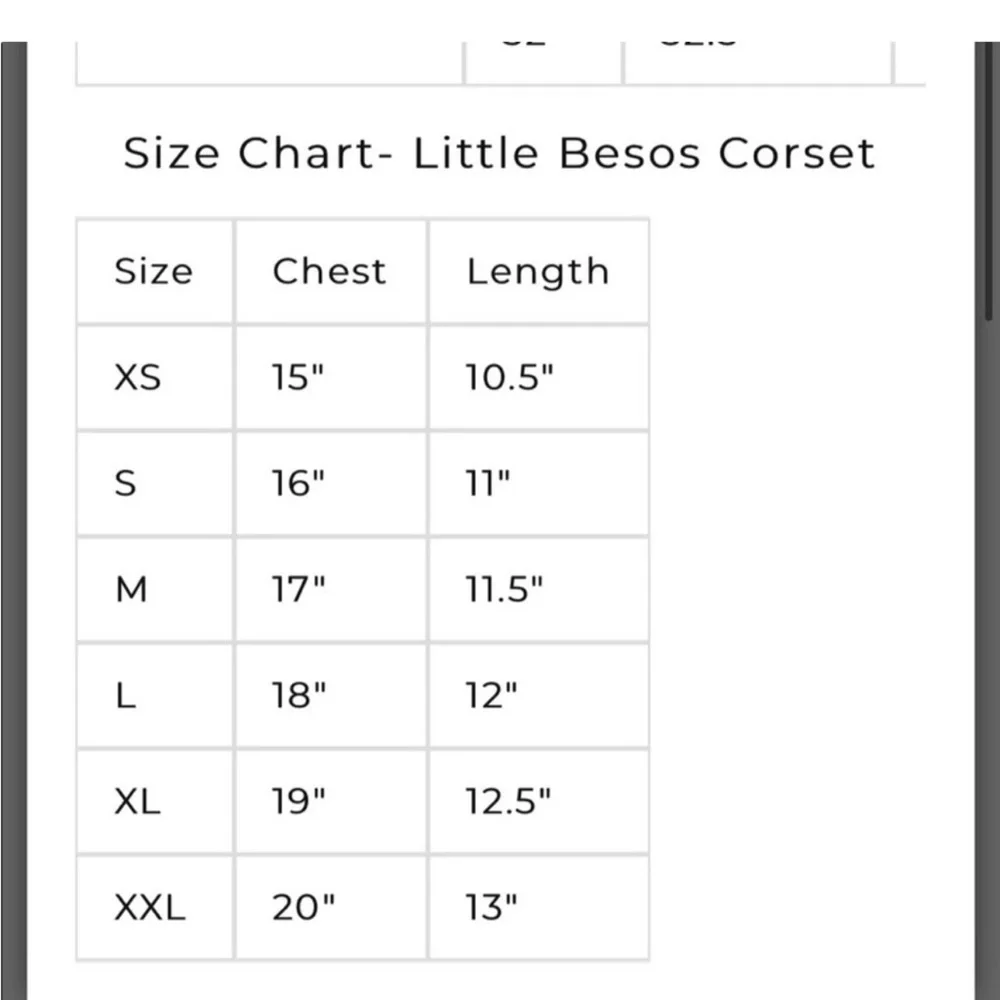Screen dimensions: 1000x1000
Task: Select the XS size cell
Action: coord(138,378)
